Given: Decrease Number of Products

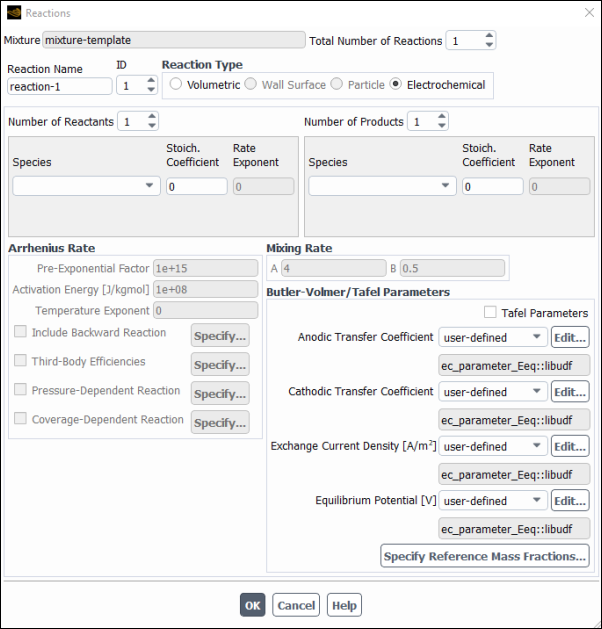Looking at the screenshot, I should 442,126.
